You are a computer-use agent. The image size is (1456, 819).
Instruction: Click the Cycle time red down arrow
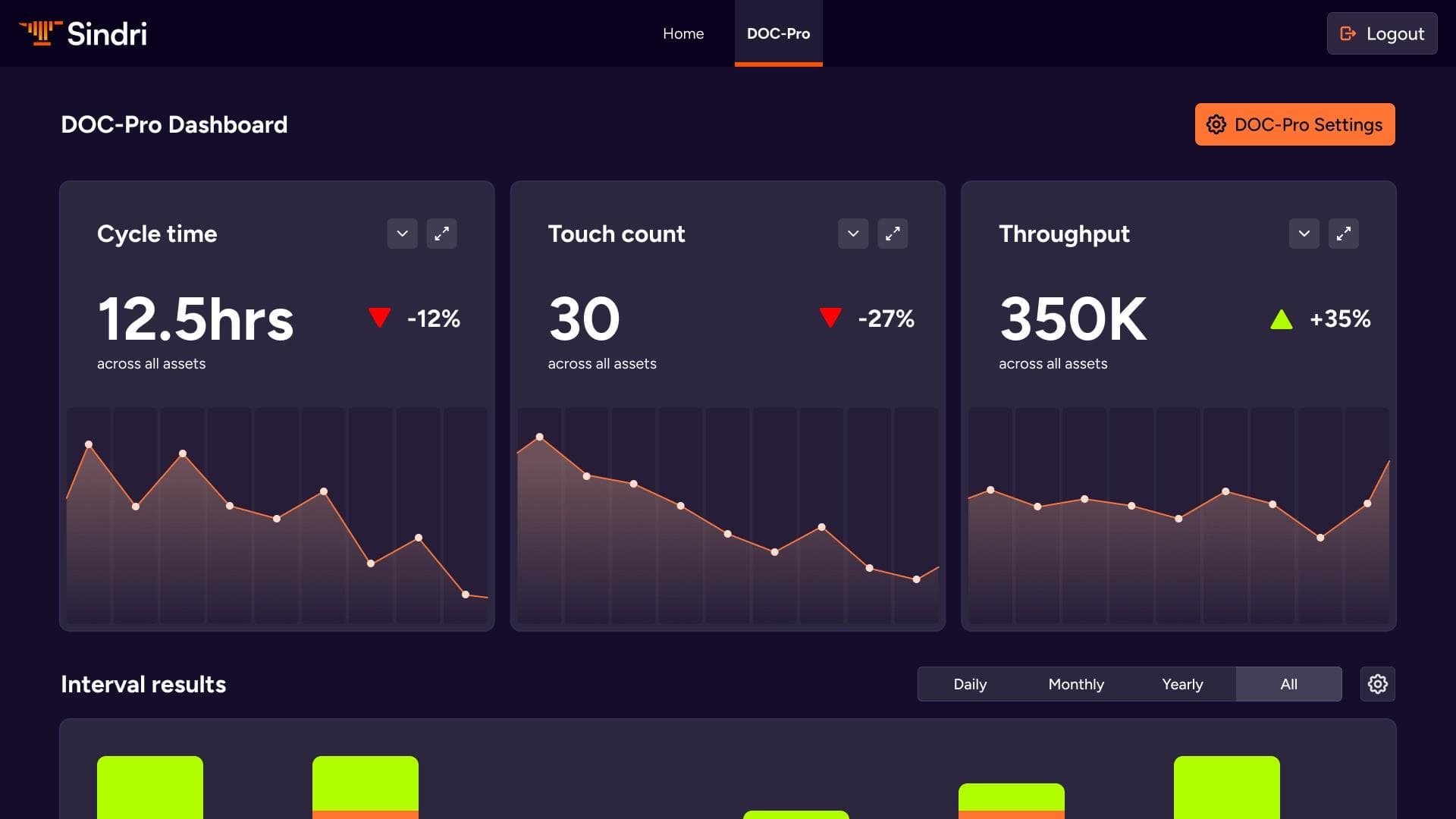(379, 317)
